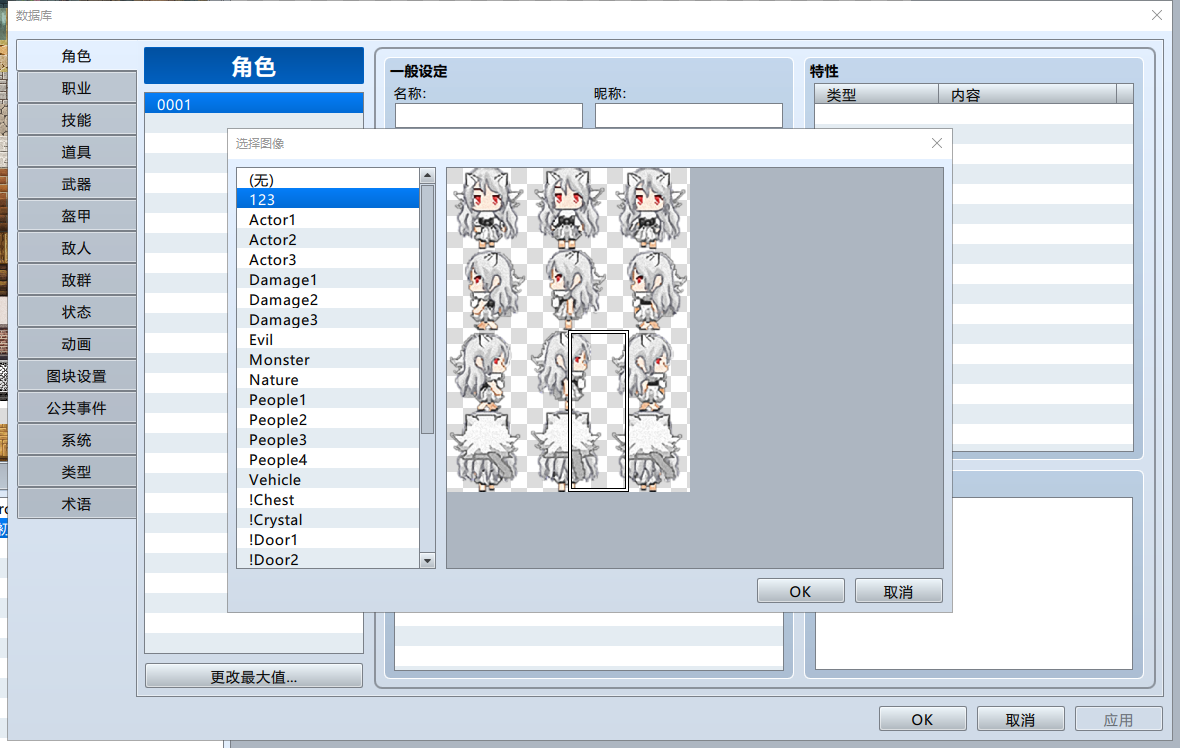This screenshot has width=1180, height=748.
Task: Cancel the 选择图像 dialog with 取消
Action: [x=899, y=591]
